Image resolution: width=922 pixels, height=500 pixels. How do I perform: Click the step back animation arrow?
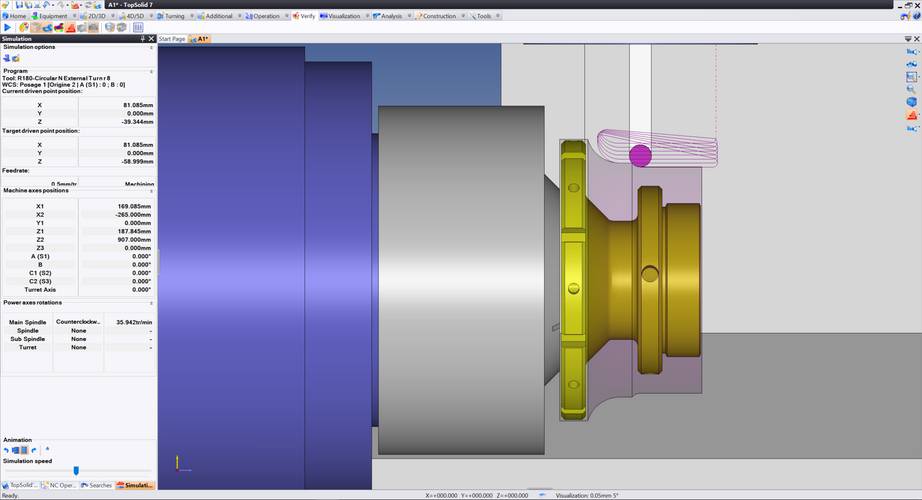(x=7, y=450)
